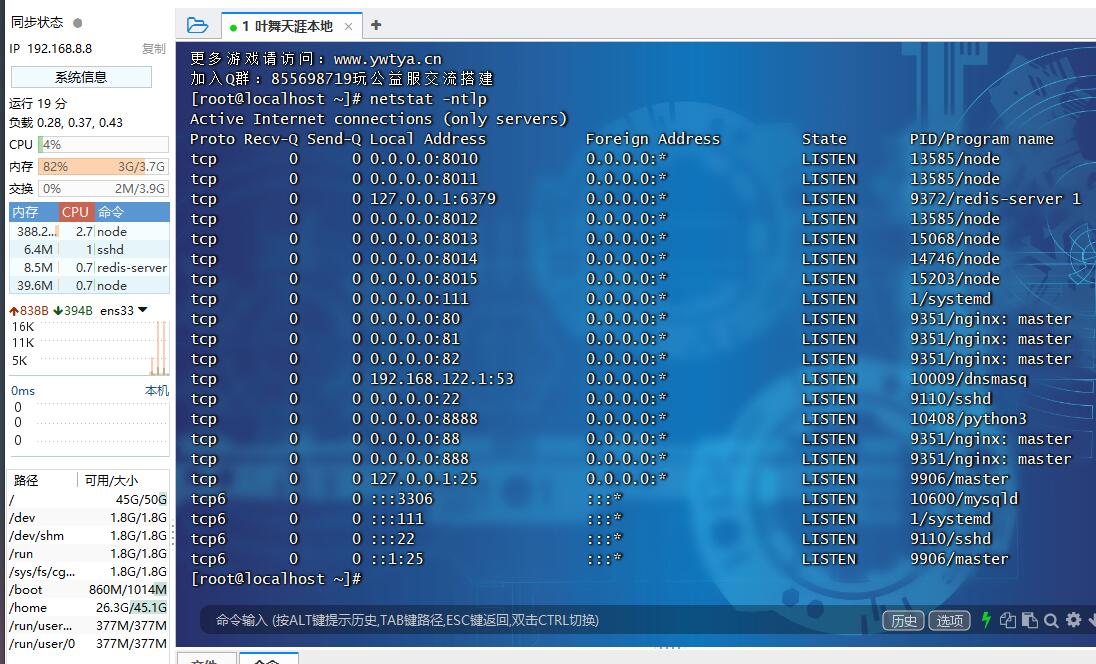Open terminal search with magnifier icon

1051,620
